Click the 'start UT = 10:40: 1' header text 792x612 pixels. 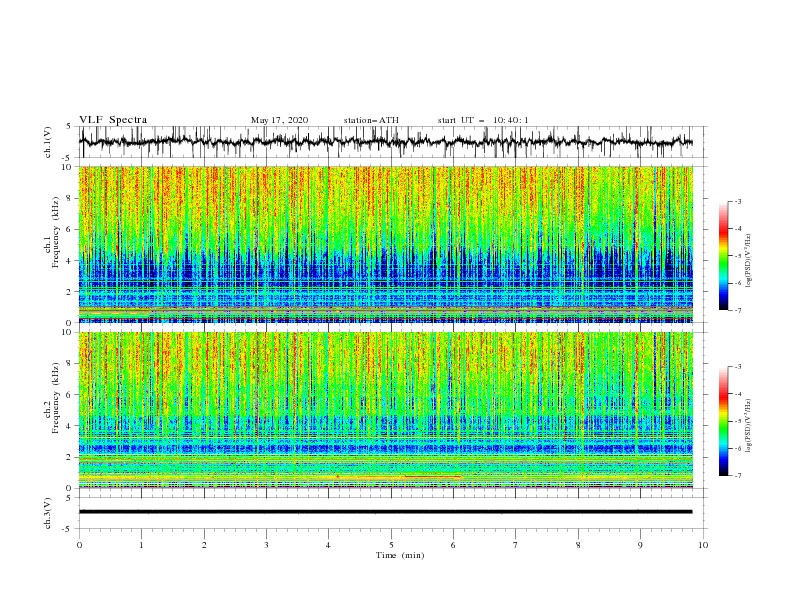tap(483, 120)
